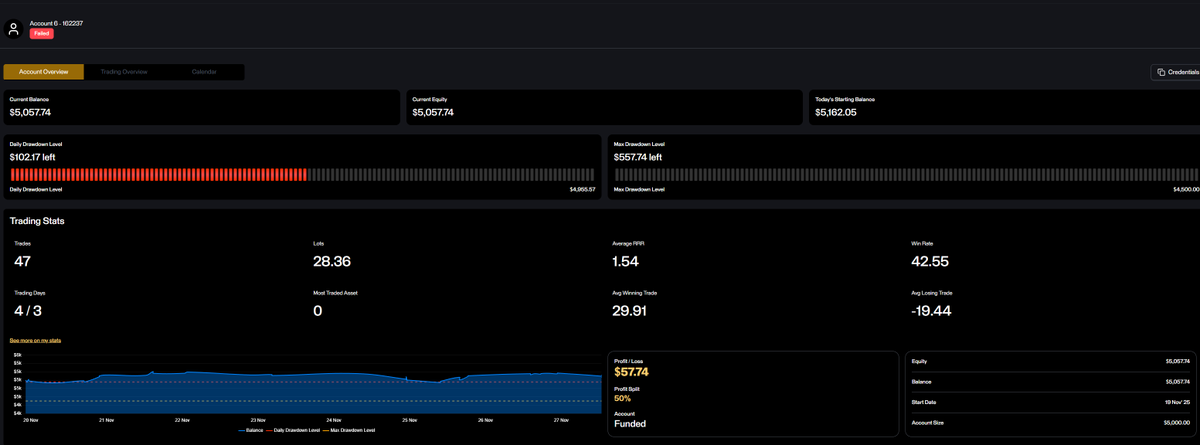Click the Max Drawdown Level progress bar

pyautogui.click(x=906, y=174)
